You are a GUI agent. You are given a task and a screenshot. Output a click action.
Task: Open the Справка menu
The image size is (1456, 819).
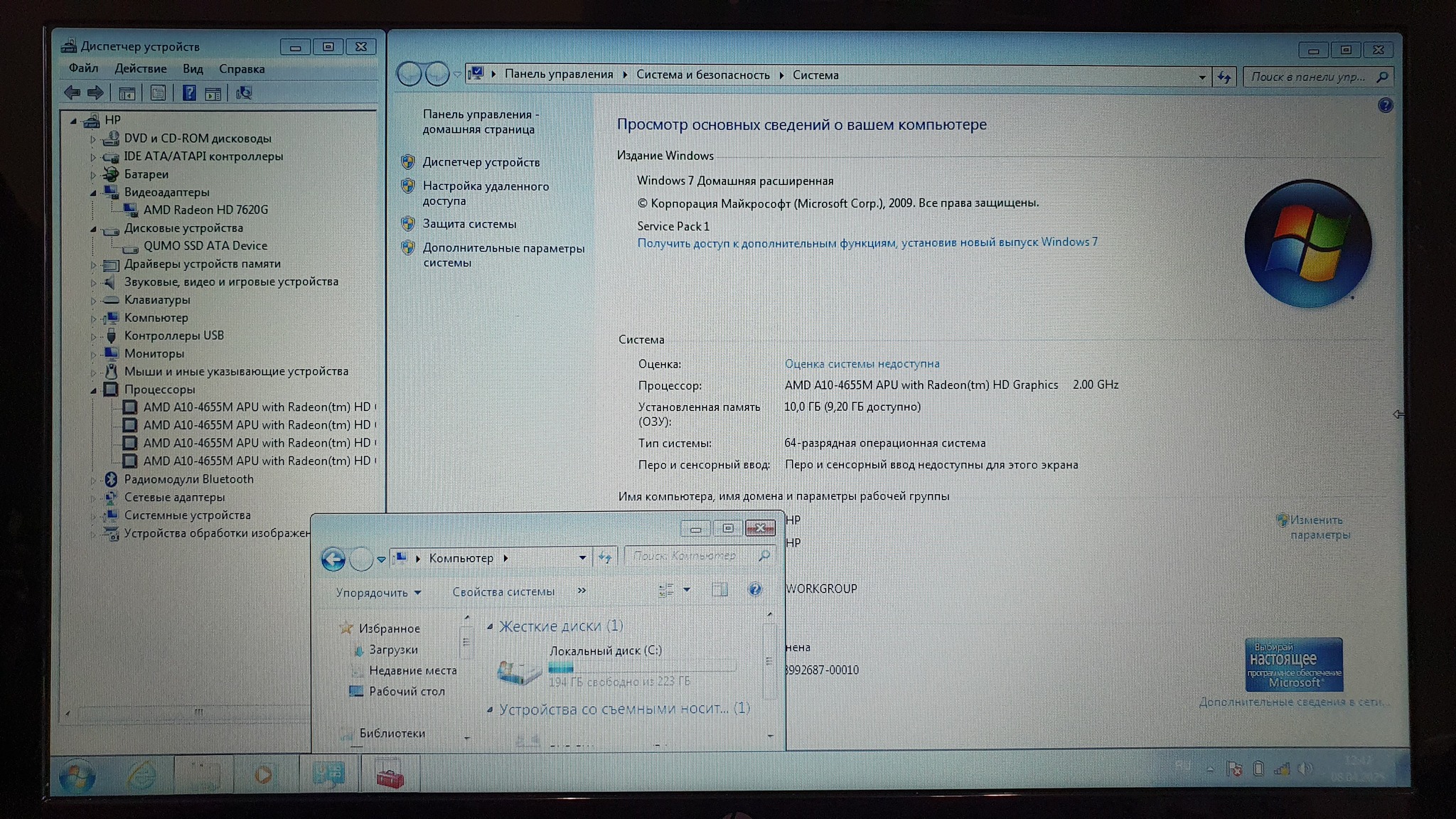pos(241,69)
